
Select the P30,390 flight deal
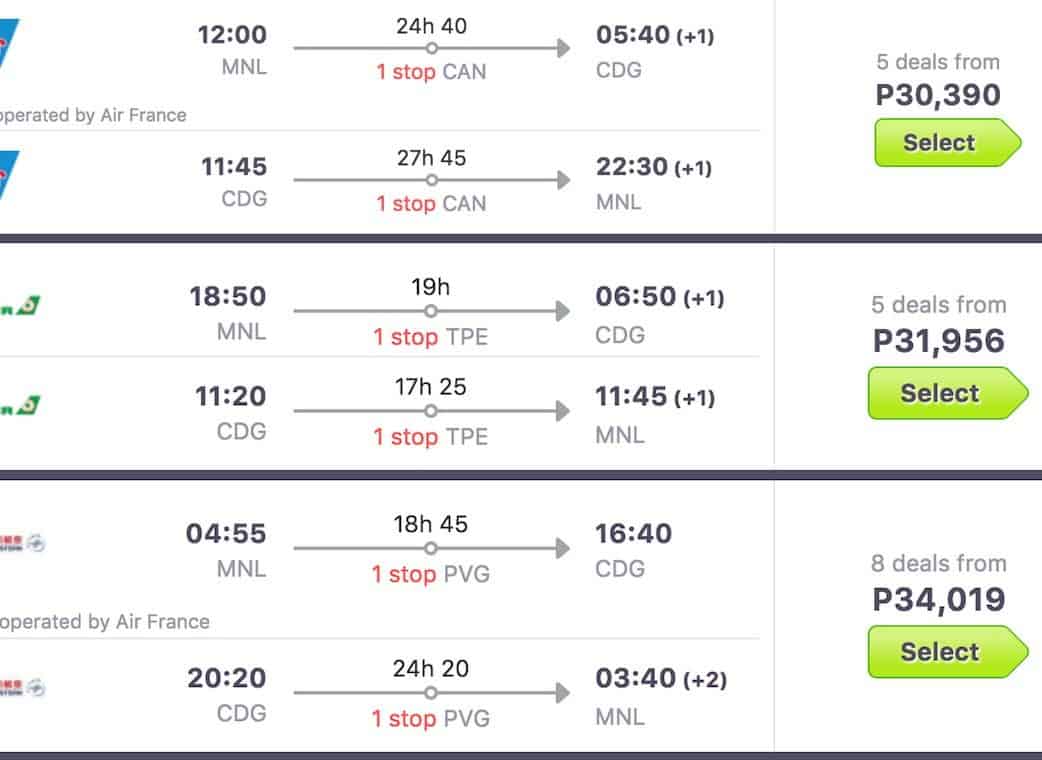(x=939, y=143)
